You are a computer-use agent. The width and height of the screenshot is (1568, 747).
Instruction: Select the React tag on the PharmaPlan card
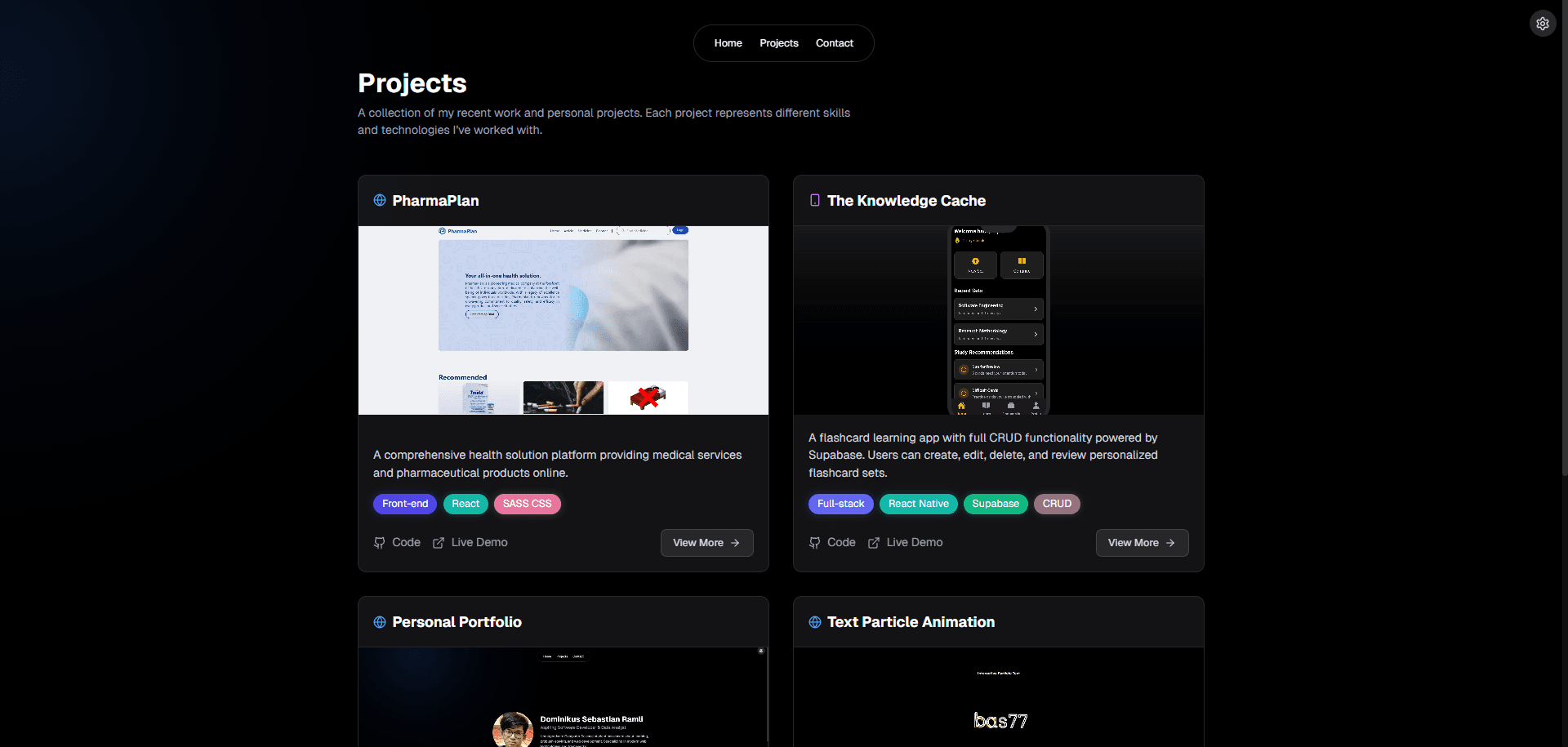[x=465, y=504]
